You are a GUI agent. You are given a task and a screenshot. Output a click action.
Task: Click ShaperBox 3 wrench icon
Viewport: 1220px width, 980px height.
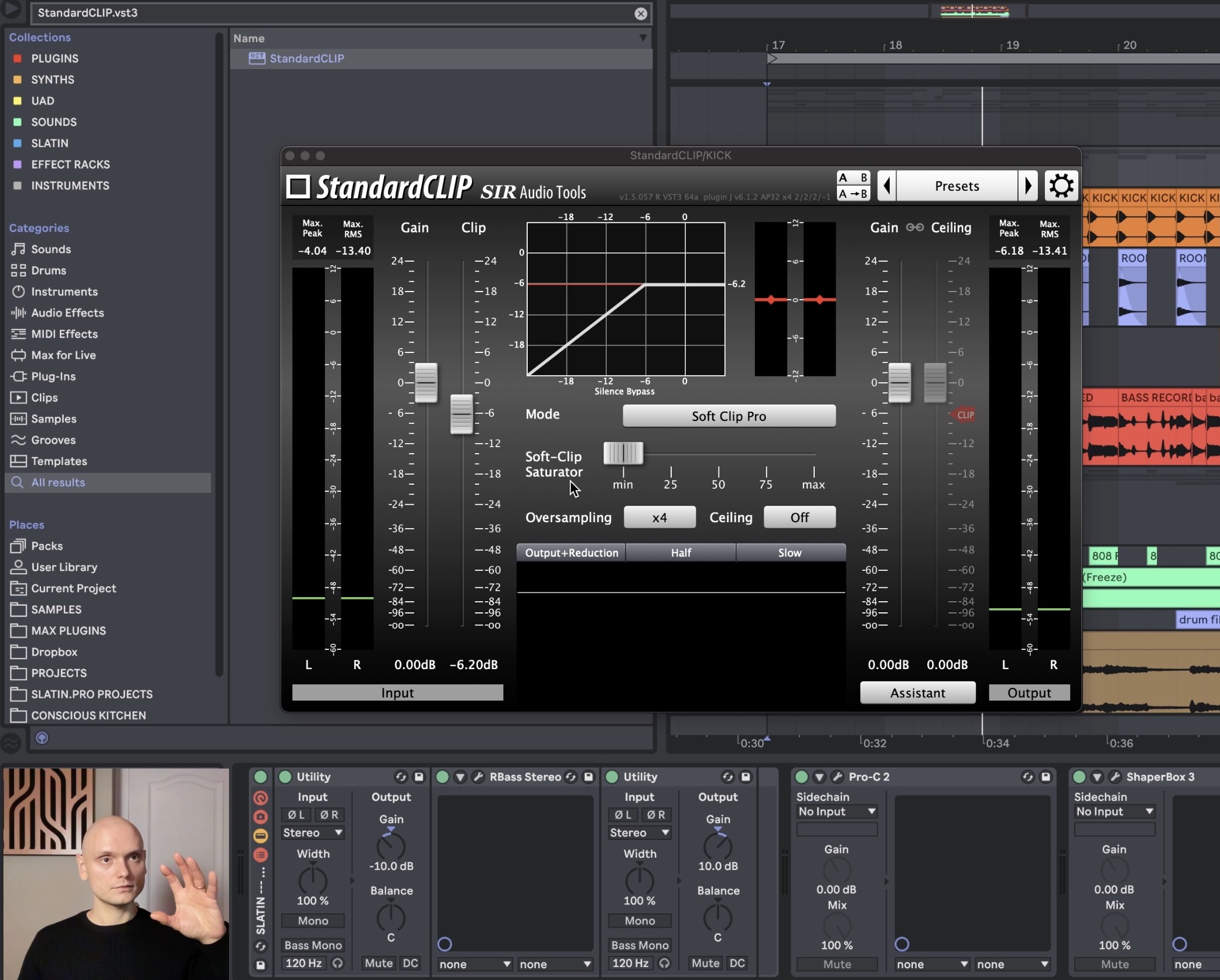pyautogui.click(x=1115, y=777)
